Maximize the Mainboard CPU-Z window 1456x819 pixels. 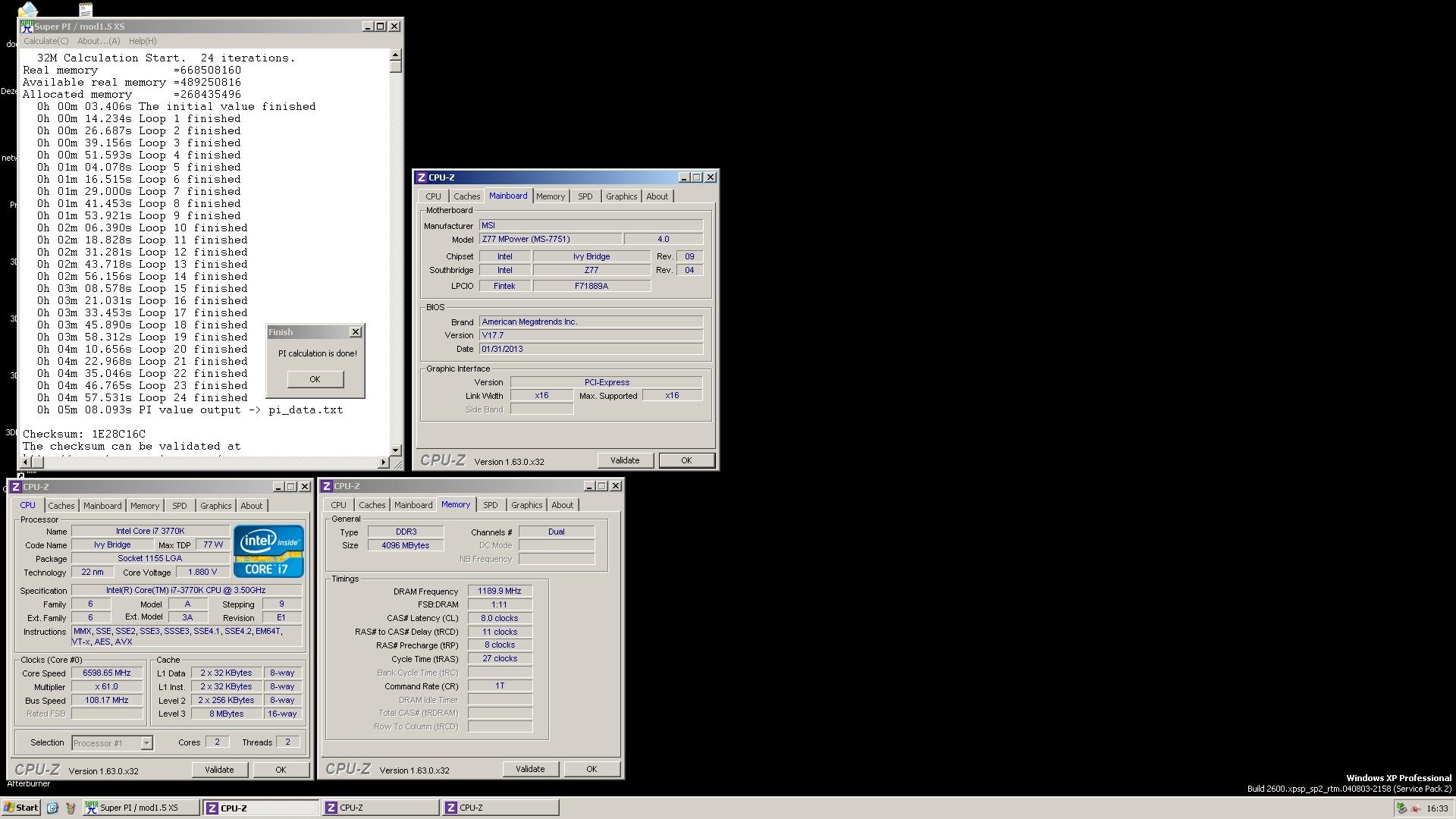[x=697, y=177]
